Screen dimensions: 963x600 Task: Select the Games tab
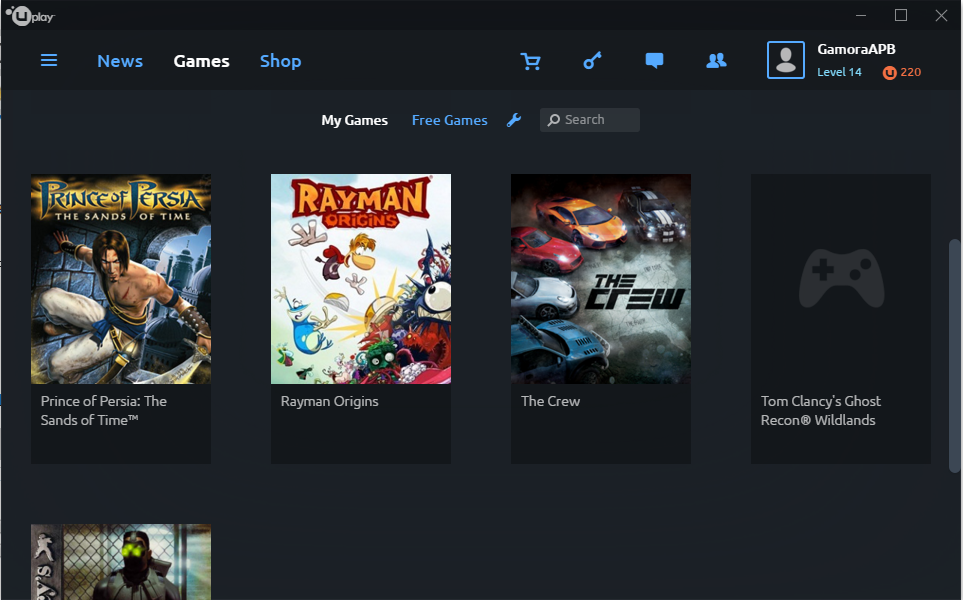[201, 61]
